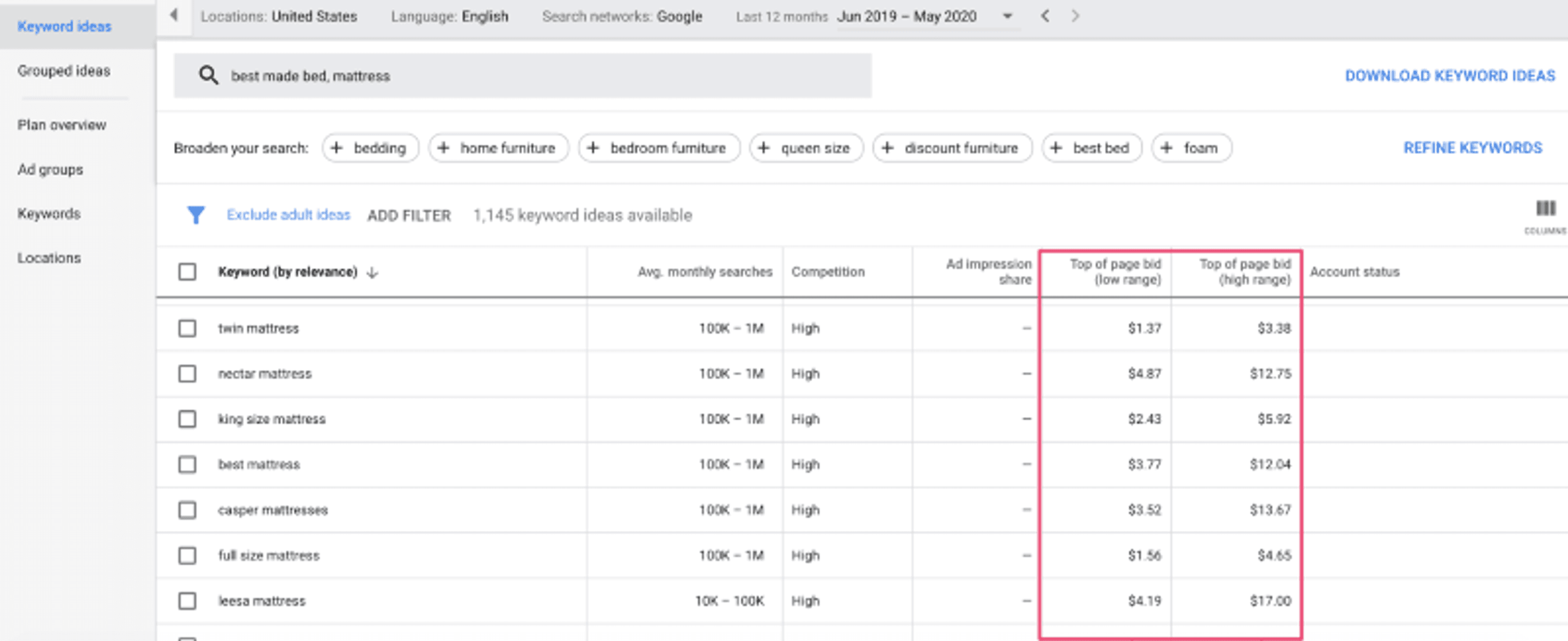
Task: Check the 'twin mattress' row
Action: point(187,328)
